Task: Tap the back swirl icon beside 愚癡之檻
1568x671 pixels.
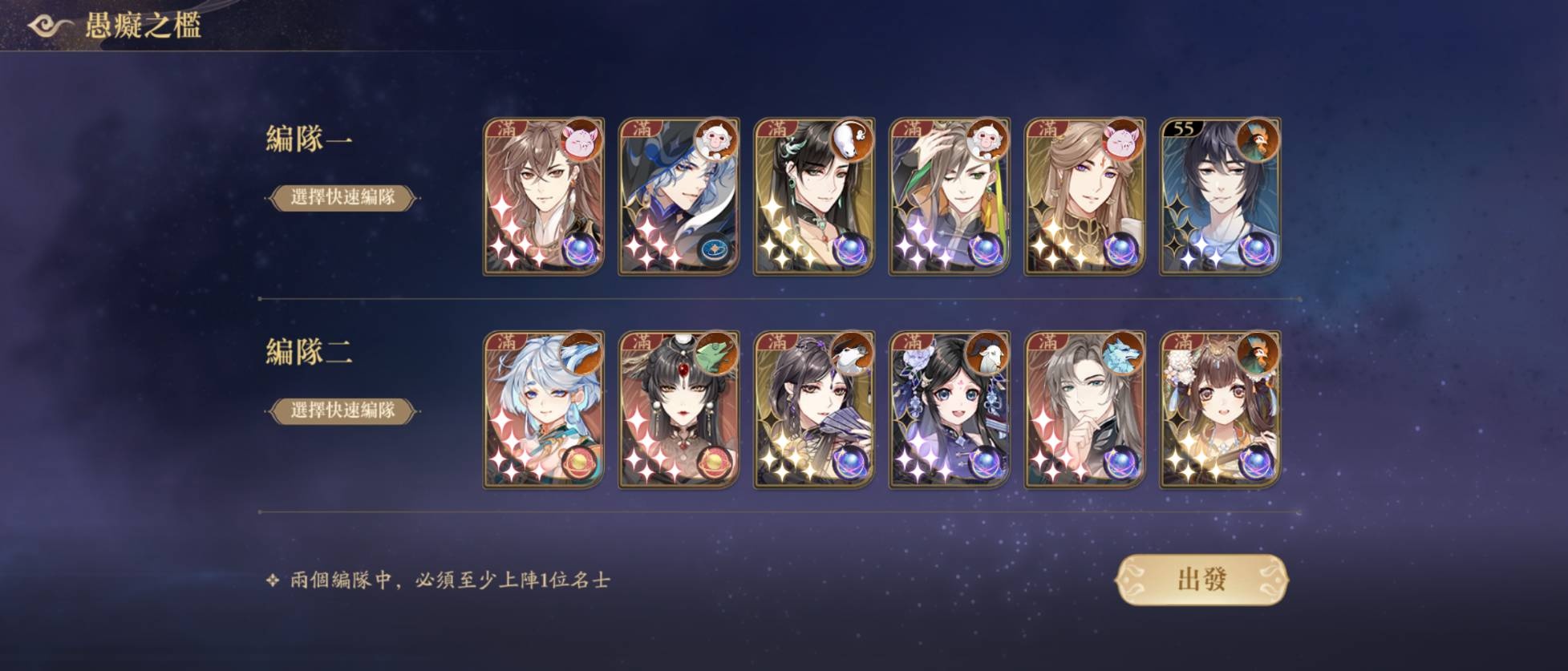Action: (x=50, y=25)
